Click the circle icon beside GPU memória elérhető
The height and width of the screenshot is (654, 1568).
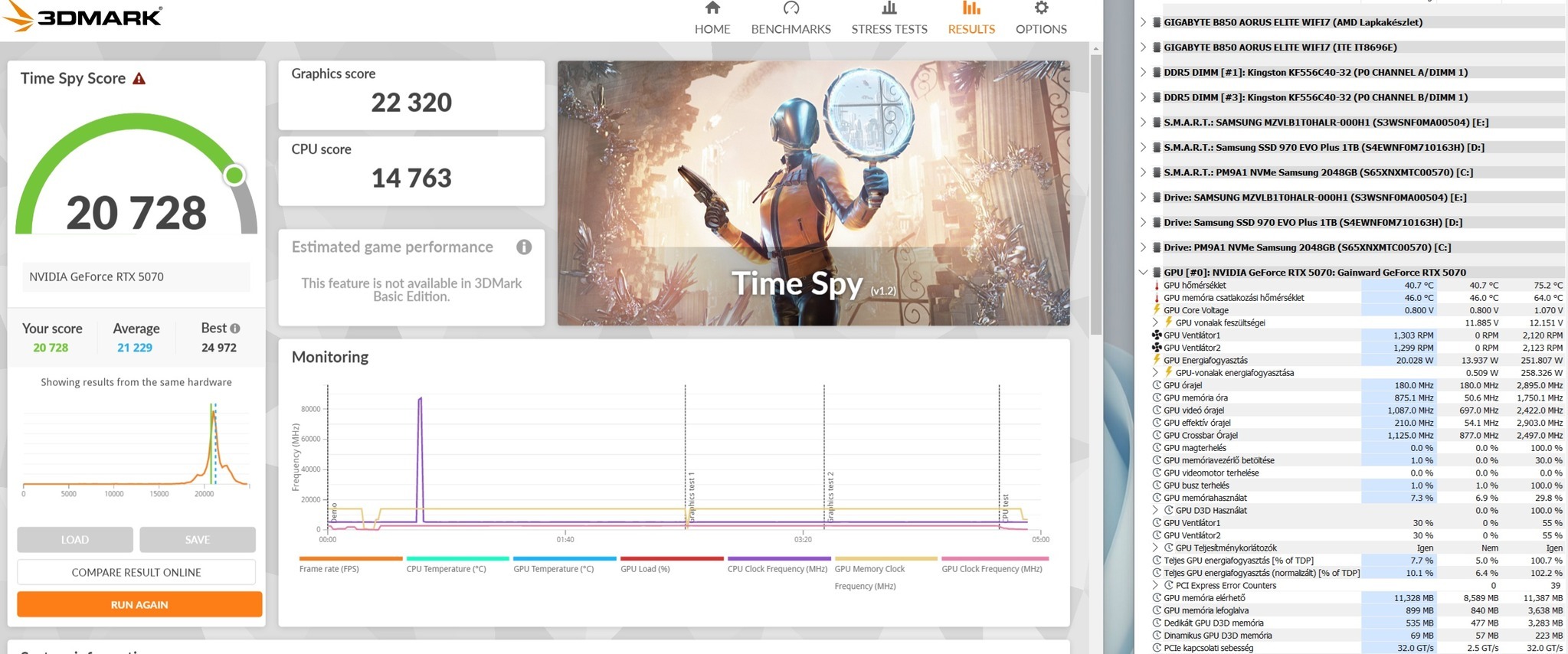coord(1157,598)
